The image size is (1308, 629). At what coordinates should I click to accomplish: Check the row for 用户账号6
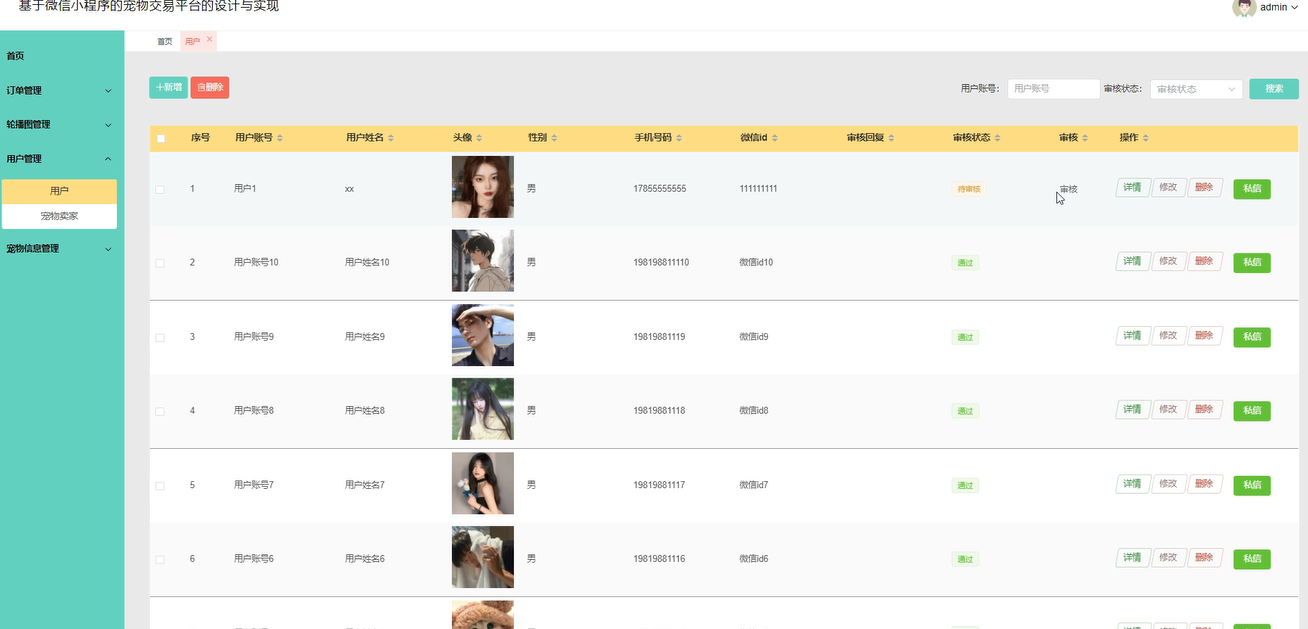(x=160, y=559)
